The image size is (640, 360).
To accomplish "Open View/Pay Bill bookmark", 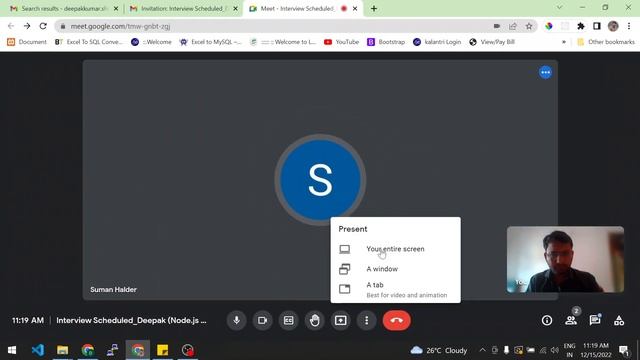I will click(492, 42).
